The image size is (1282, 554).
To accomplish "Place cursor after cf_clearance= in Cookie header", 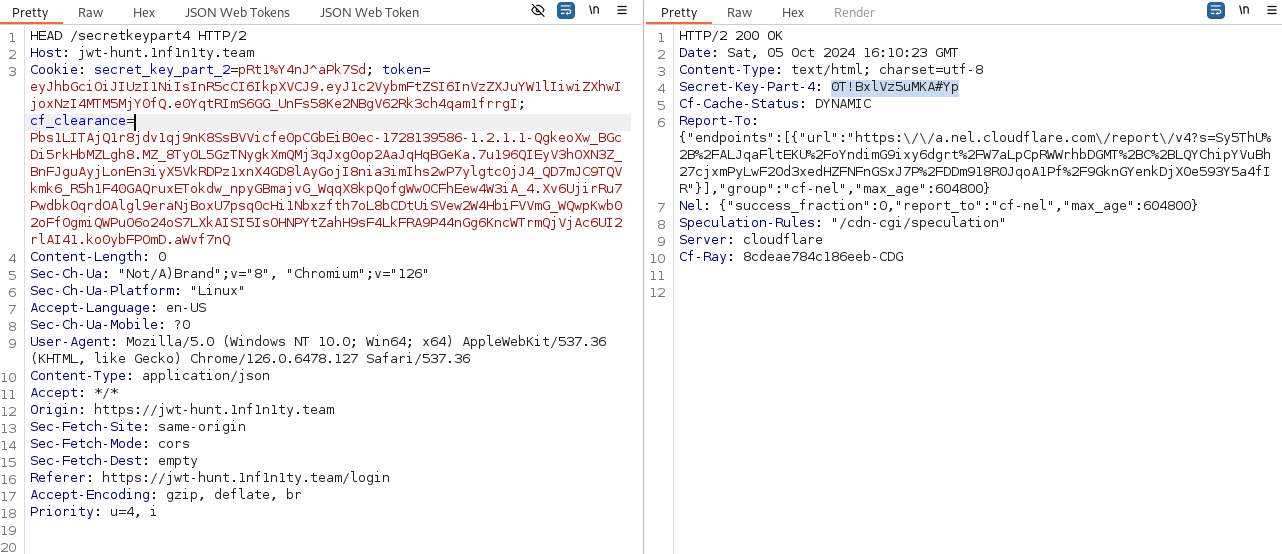I will pyautogui.click(x=135, y=121).
